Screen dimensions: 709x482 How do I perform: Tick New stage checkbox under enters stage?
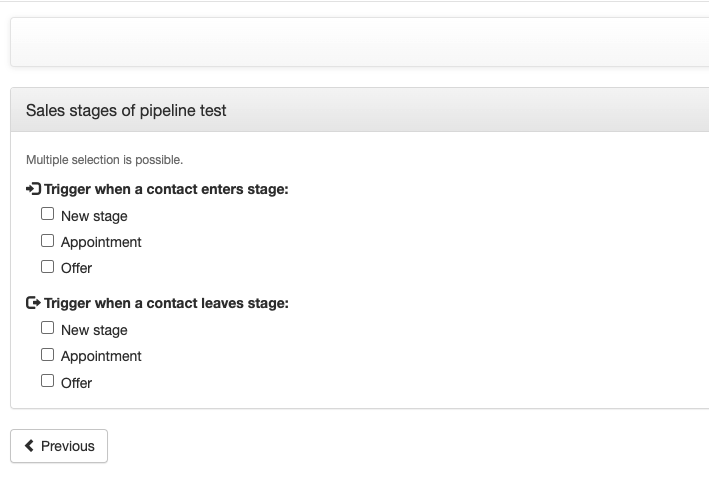[x=47, y=214]
